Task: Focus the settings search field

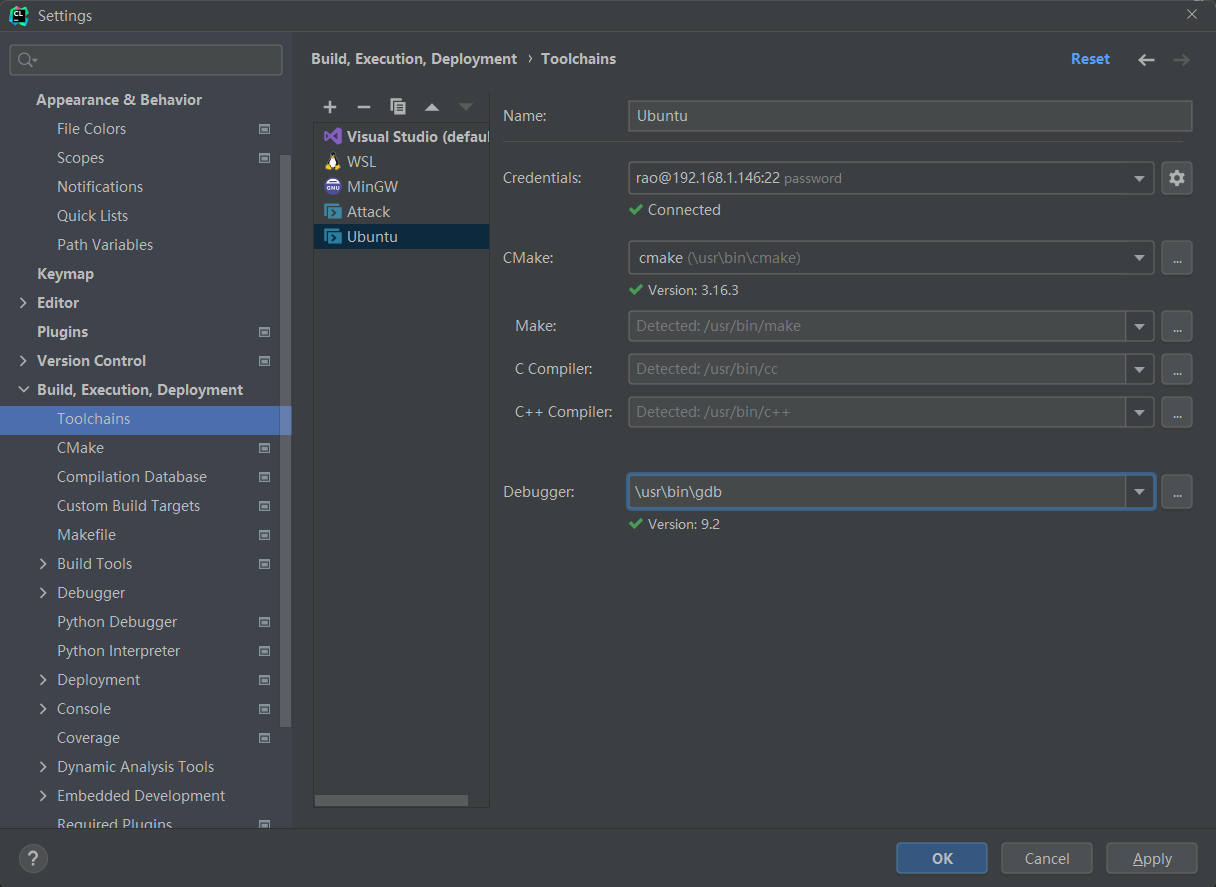Action: point(146,60)
